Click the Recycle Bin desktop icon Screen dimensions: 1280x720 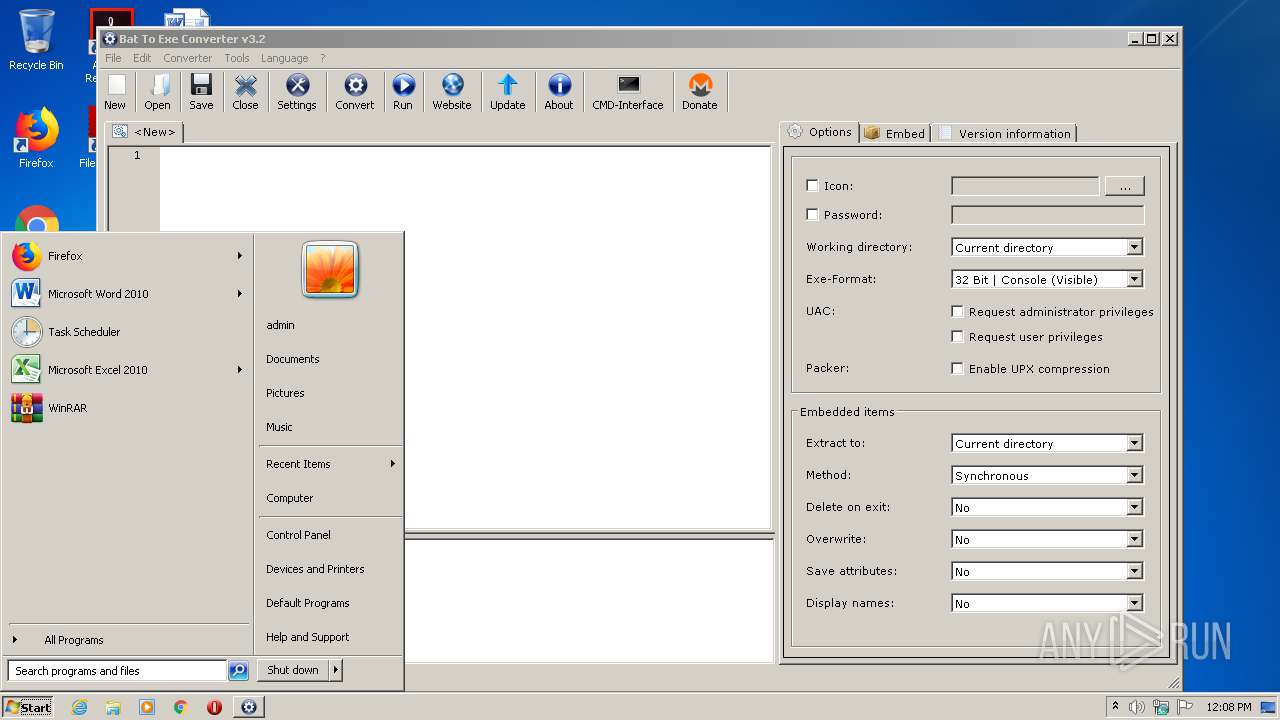36,40
